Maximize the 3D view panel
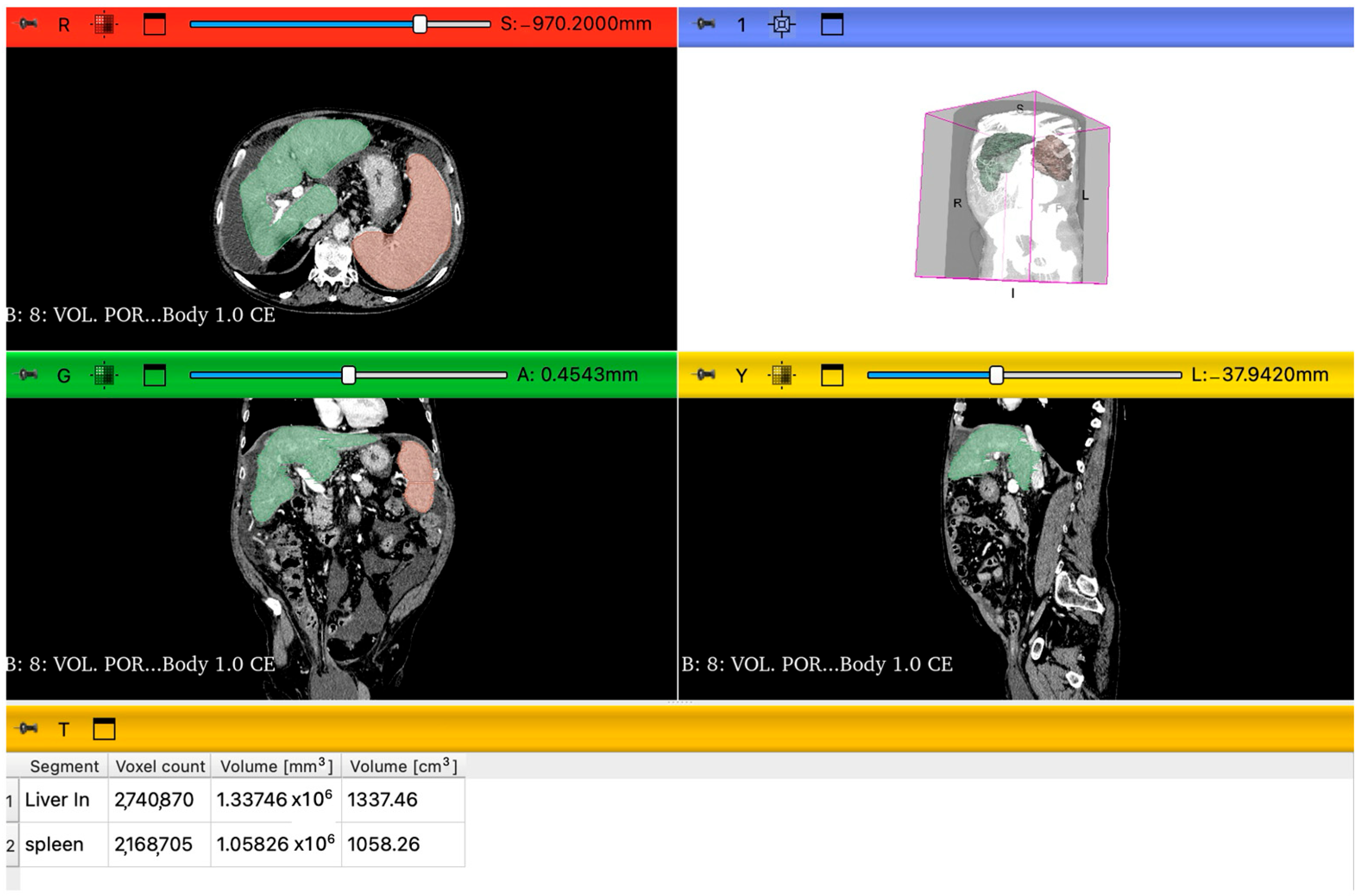The height and width of the screenshot is (896, 1361). (831, 24)
